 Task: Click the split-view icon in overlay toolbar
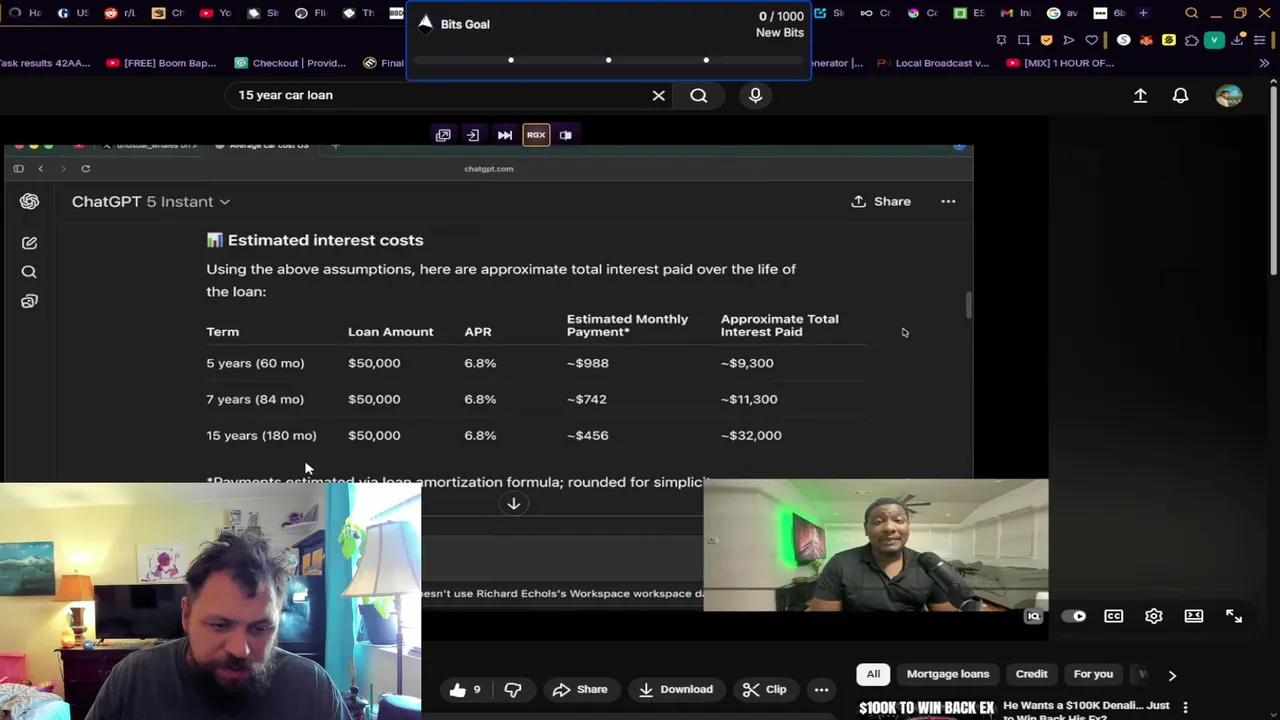566,135
